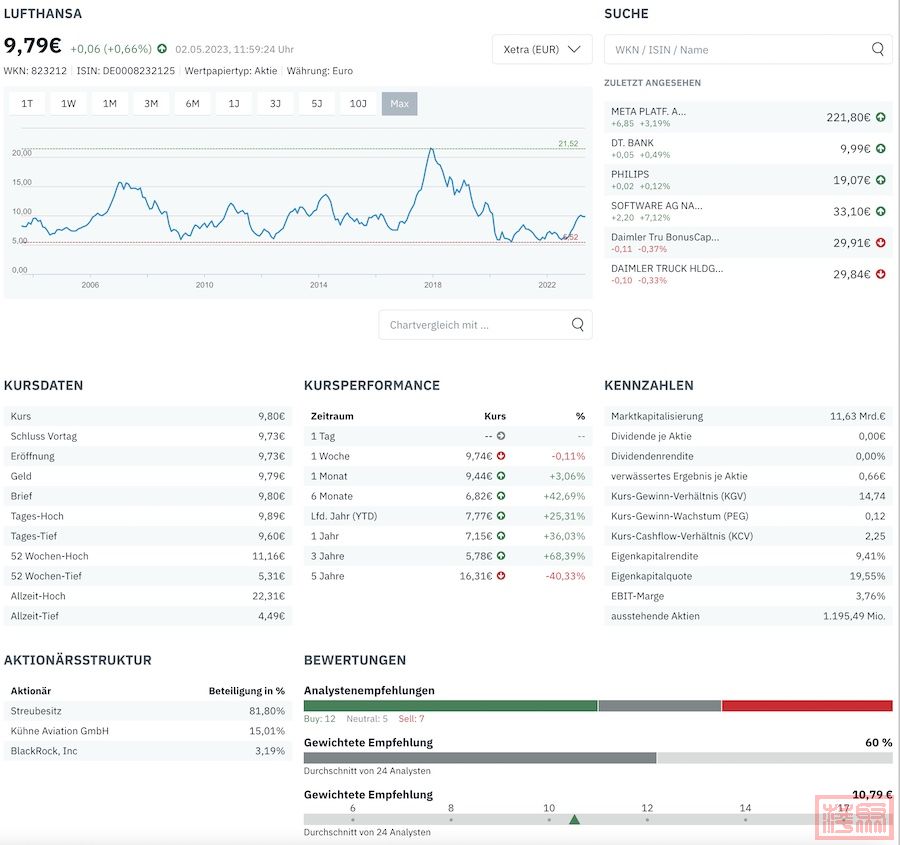
Task: Click the Allzeit-Tief value 4,49€
Action: [271, 616]
